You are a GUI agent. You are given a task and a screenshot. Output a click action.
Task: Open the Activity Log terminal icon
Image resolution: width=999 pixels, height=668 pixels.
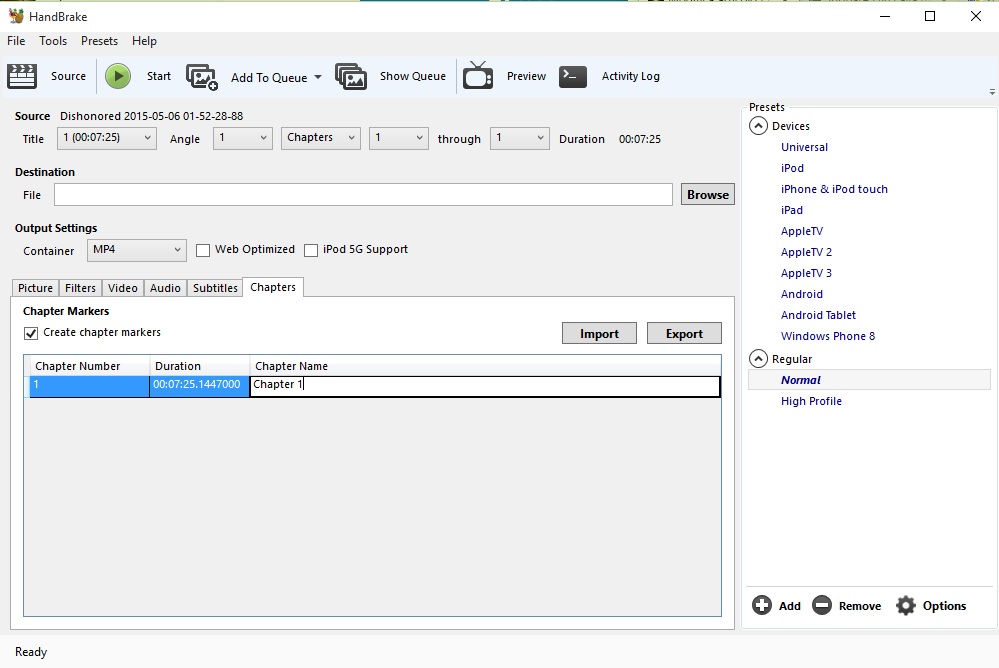[x=573, y=76]
